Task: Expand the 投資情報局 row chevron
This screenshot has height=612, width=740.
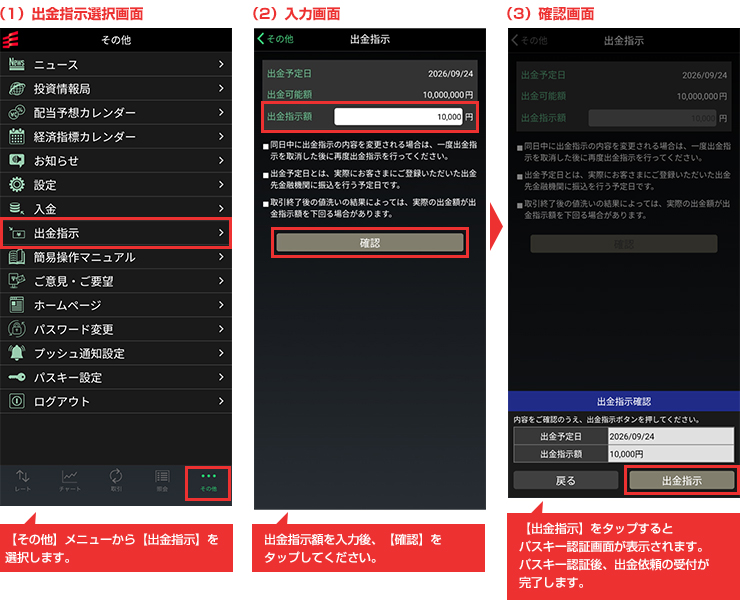Action: tap(221, 88)
